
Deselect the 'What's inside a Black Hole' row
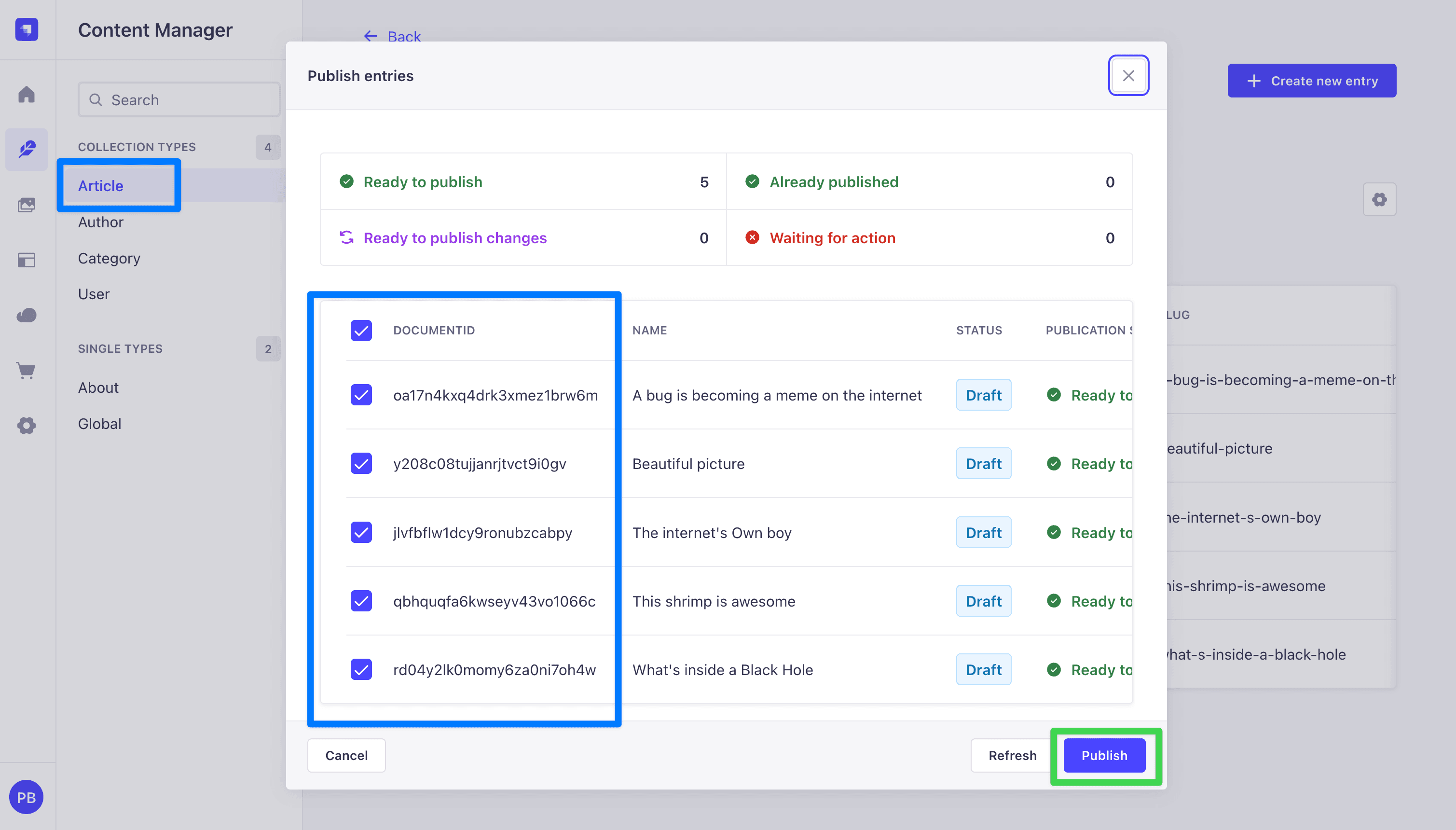[x=361, y=669]
